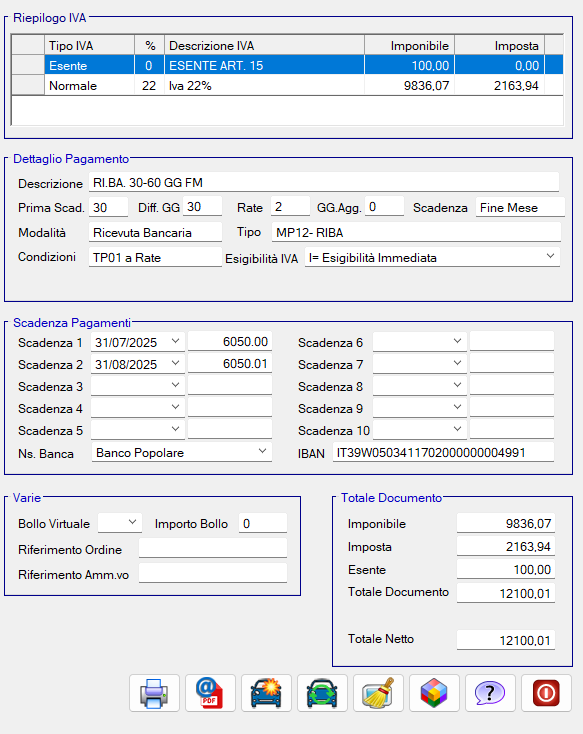Click the broom clean-up icon
The image size is (583, 734).
(378, 693)
